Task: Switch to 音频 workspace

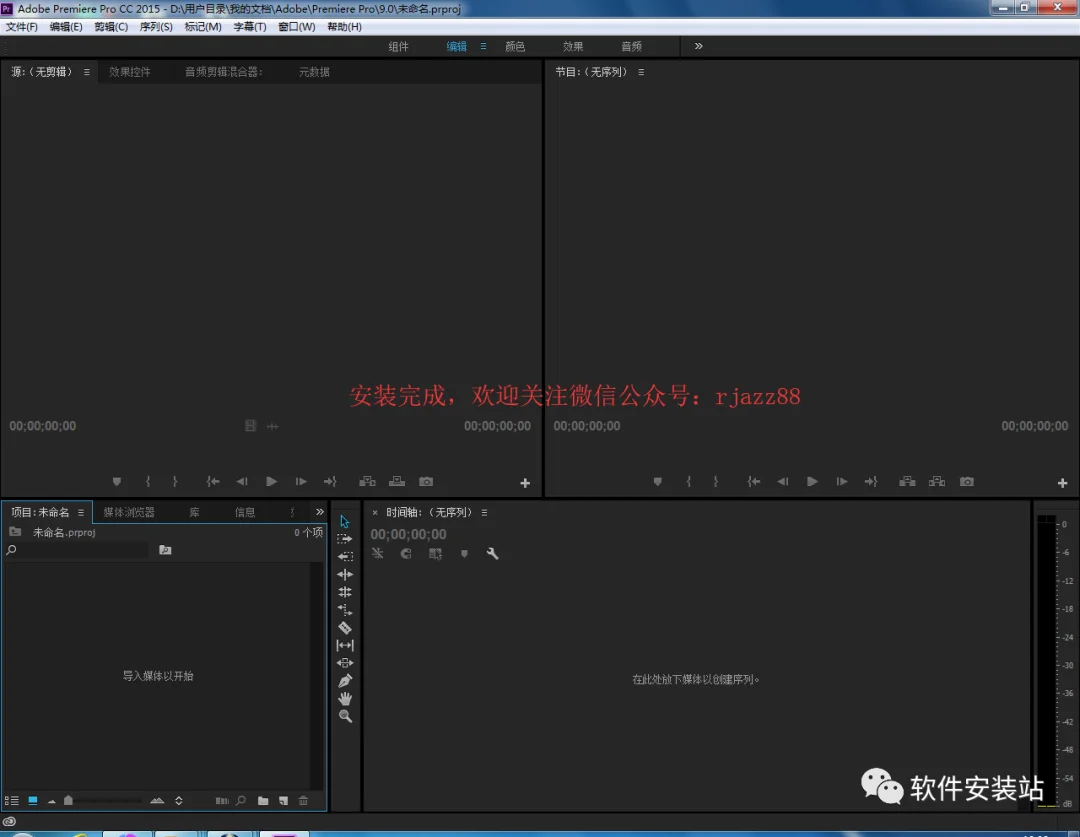Action: (x=632, y=46)
